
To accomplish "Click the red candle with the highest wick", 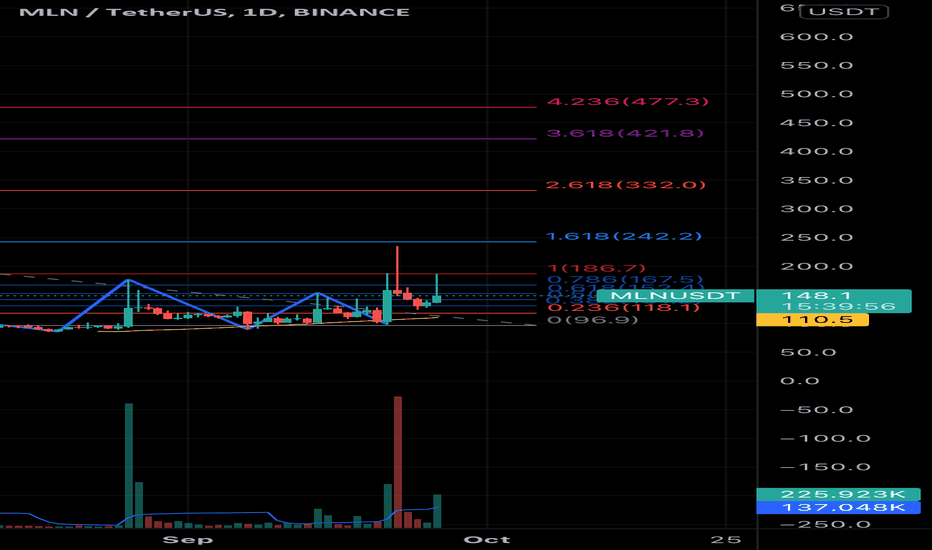I will click(x=397, y=271).
